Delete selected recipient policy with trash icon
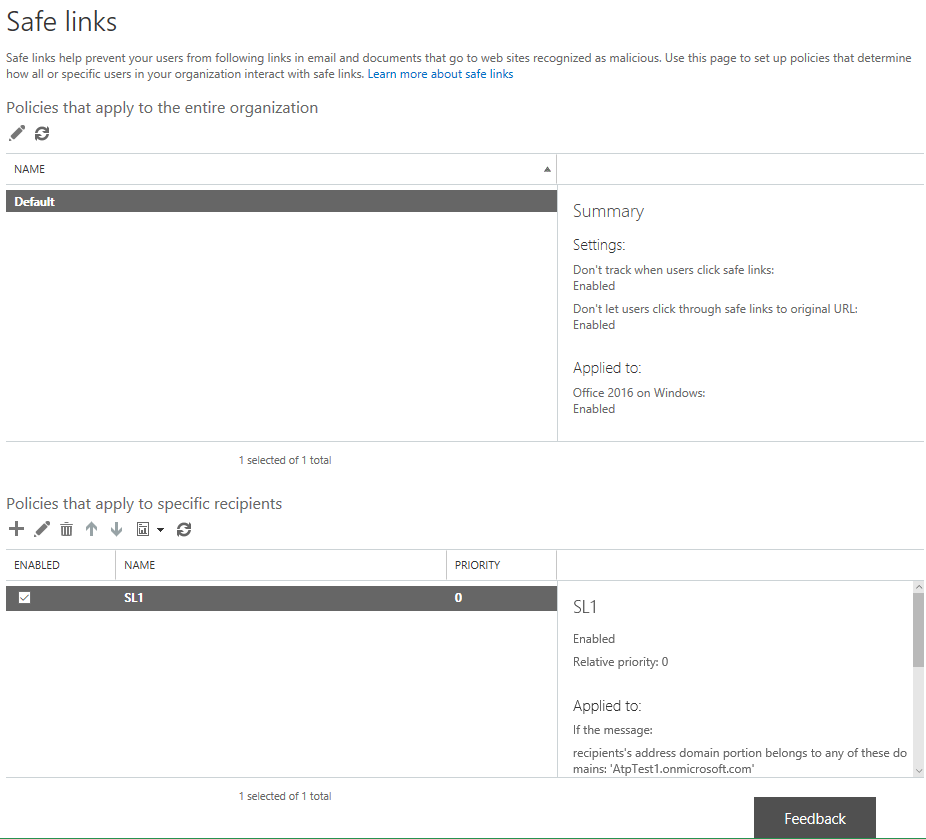926x839 pixels. (x=66, y=529)
